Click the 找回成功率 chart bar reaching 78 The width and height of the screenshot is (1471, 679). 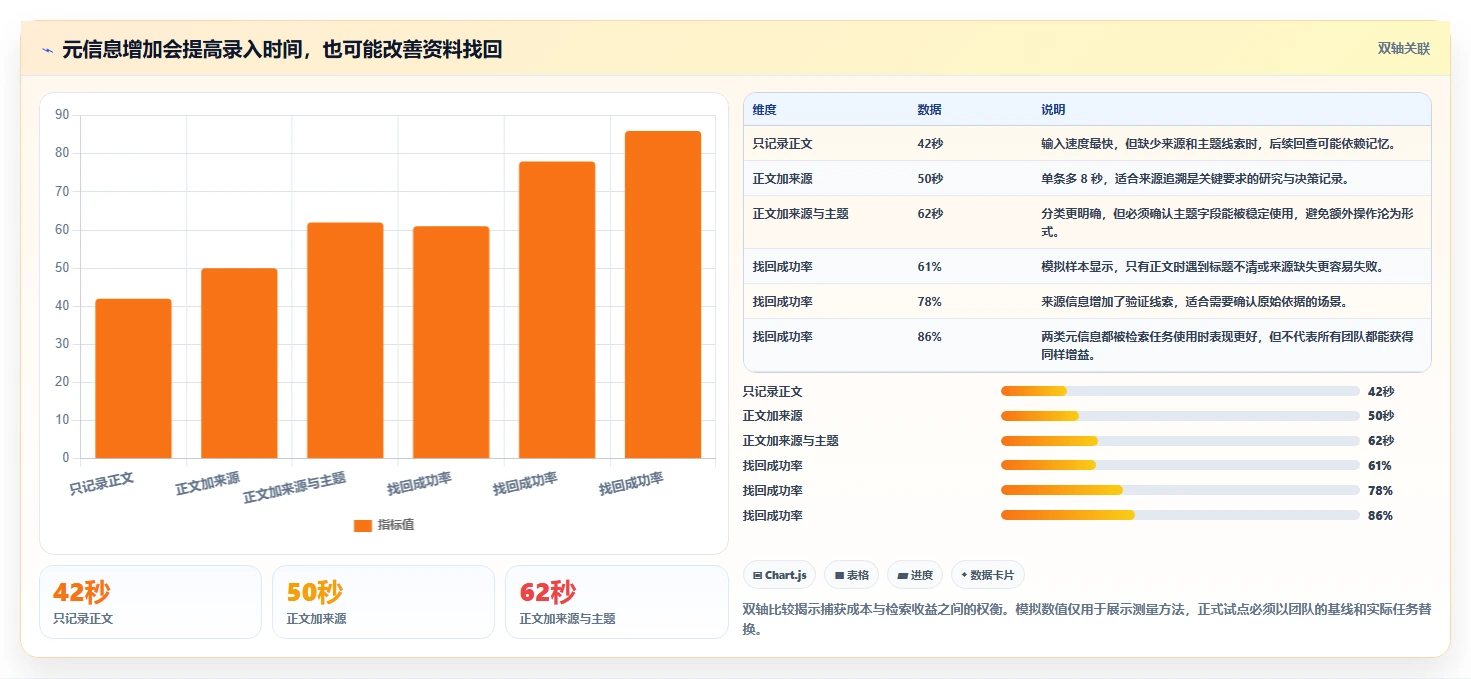tap(557, 310)
